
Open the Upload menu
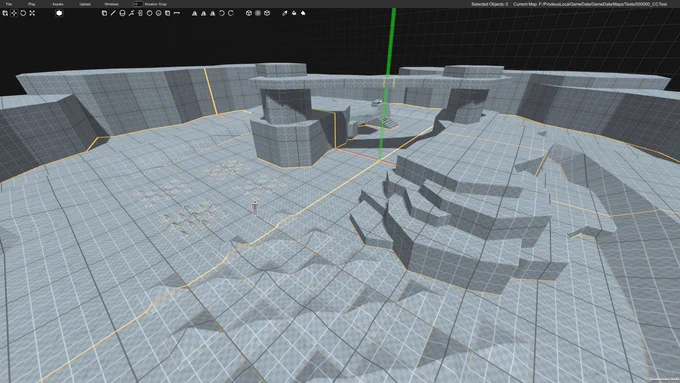pyautogui.click(x=85, y=4)
